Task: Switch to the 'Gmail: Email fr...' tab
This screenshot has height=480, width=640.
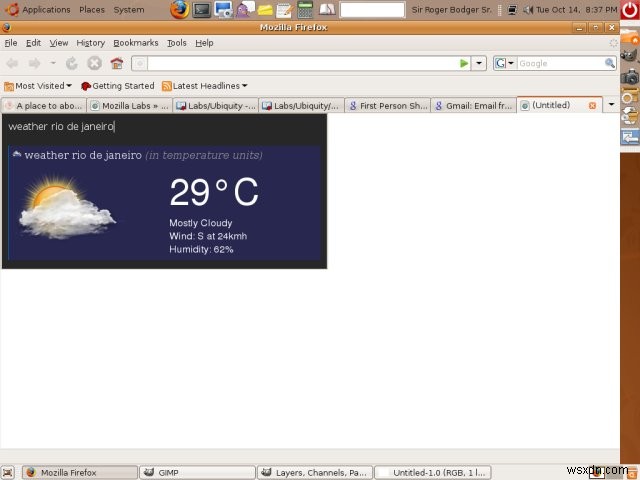Action: pyautogui.click(x=473, y=106)
